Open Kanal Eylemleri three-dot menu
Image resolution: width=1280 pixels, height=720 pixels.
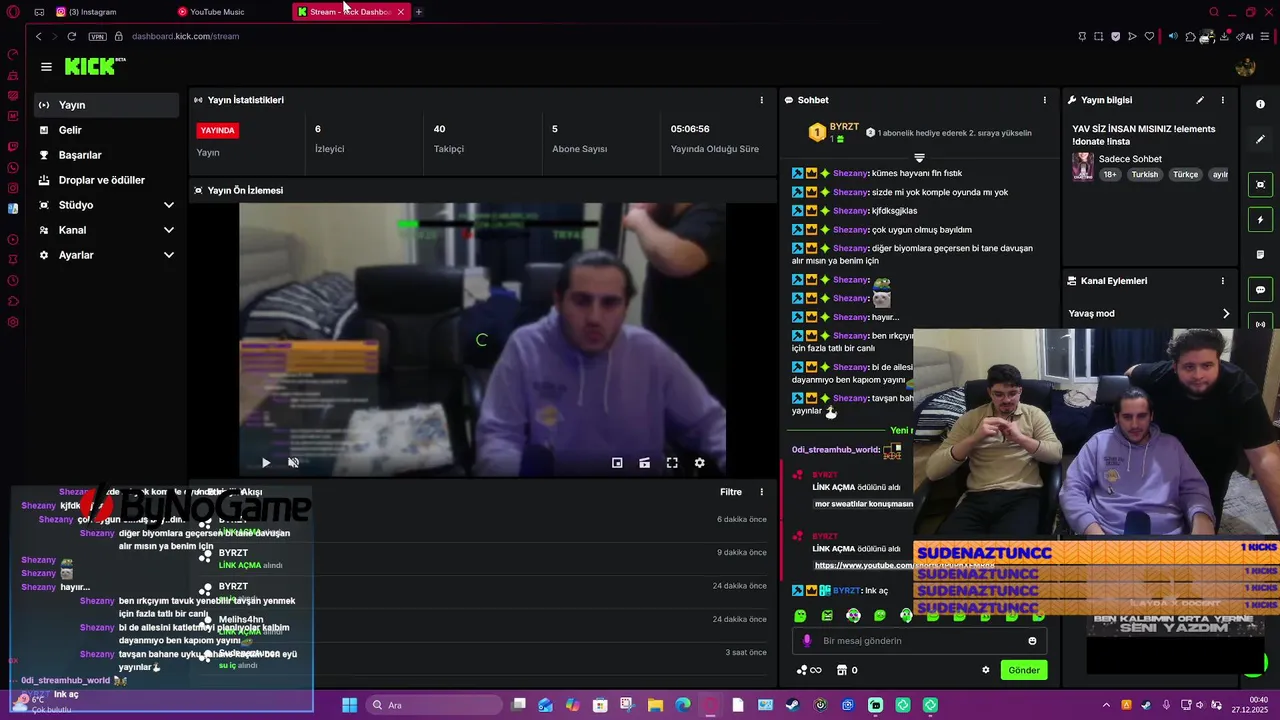[1222, 281]
